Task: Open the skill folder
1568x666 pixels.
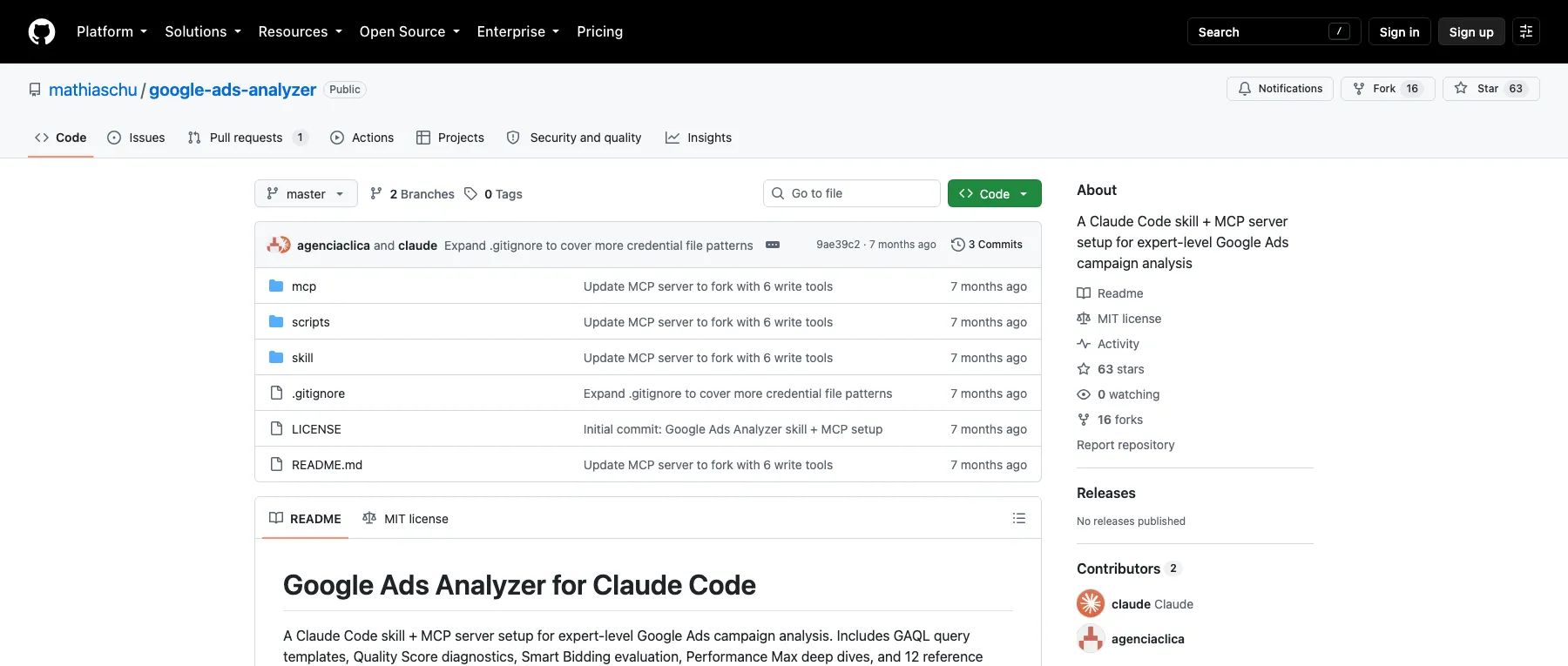Action: (302, 358)
